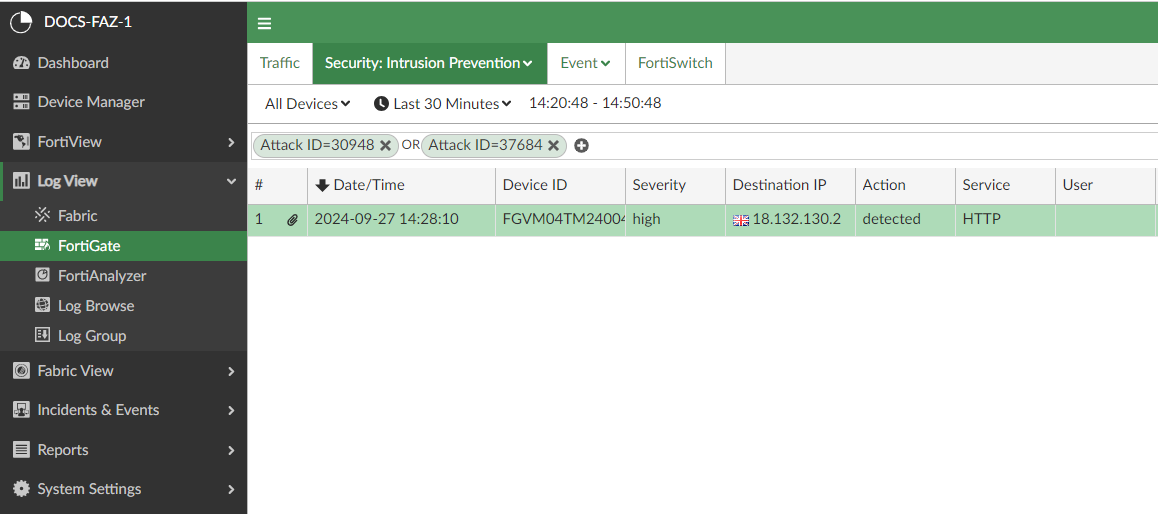Image resolution: width=1158 pixels, height=514 pixels.
Task: Remove the Attack ID=37684 filter
Action: click(553, 145)
